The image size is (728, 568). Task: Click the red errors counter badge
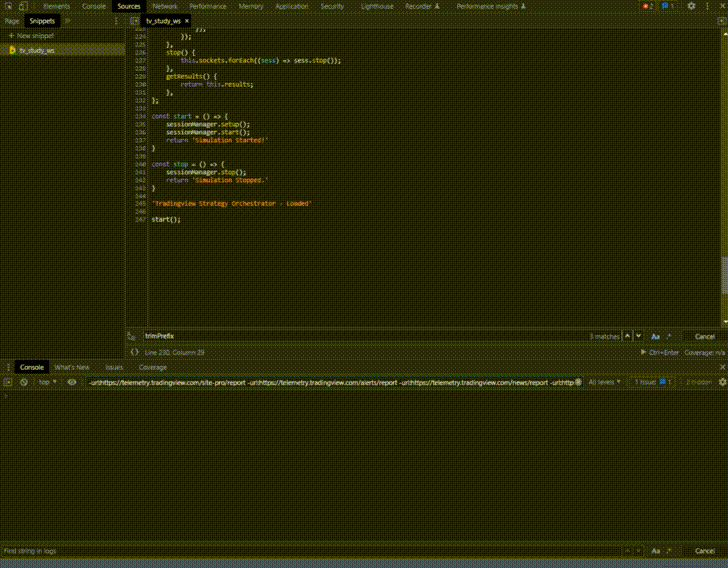647,7
